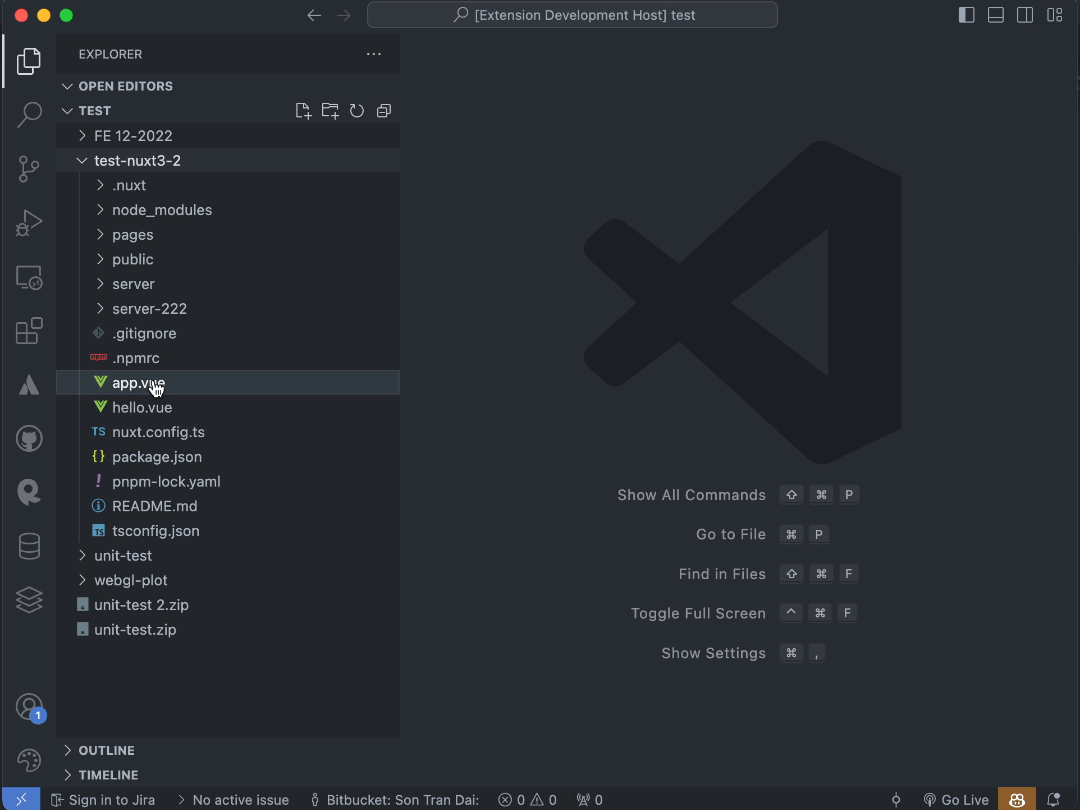Select unit-test 2.zip file

(x=228, y=605)
